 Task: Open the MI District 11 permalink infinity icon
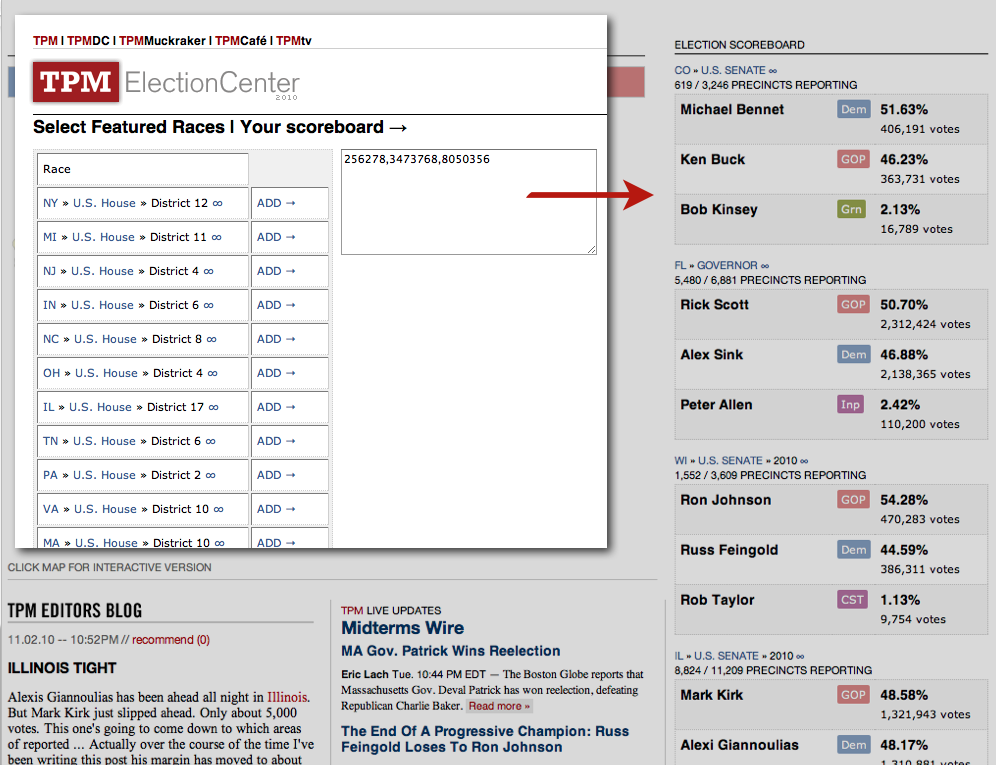pyautogui.click(x=217, y=238)
